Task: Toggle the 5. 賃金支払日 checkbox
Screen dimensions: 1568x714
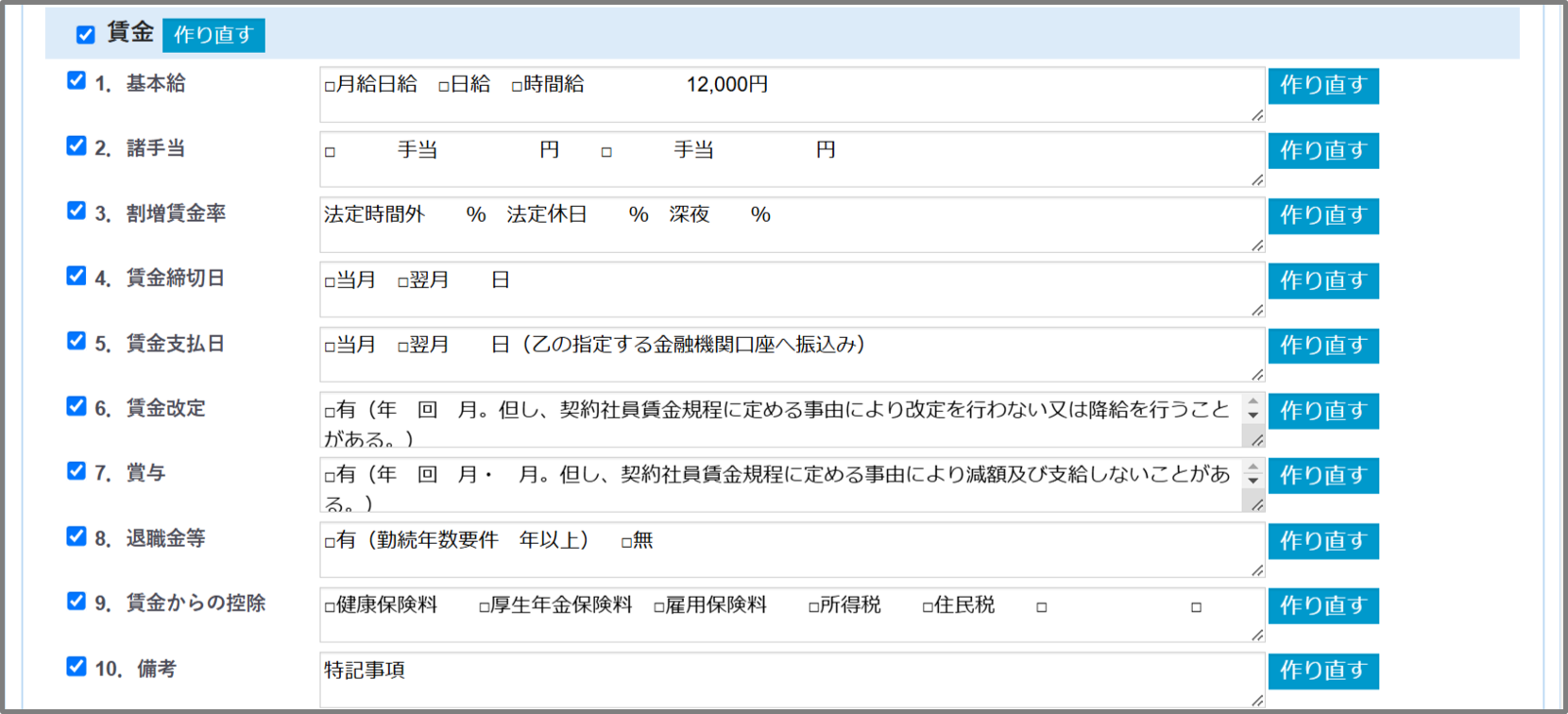Action: pos(77,341)
